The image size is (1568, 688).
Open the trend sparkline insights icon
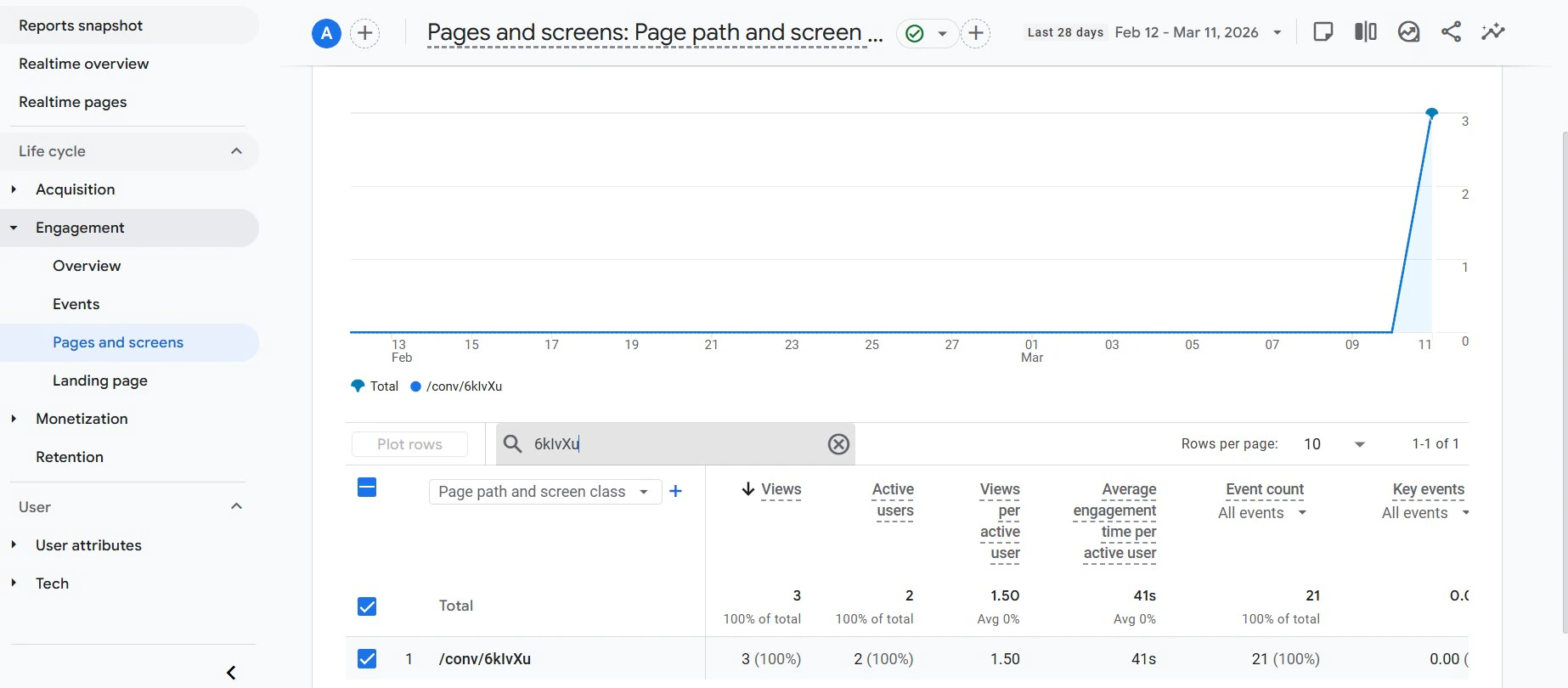1493,32
